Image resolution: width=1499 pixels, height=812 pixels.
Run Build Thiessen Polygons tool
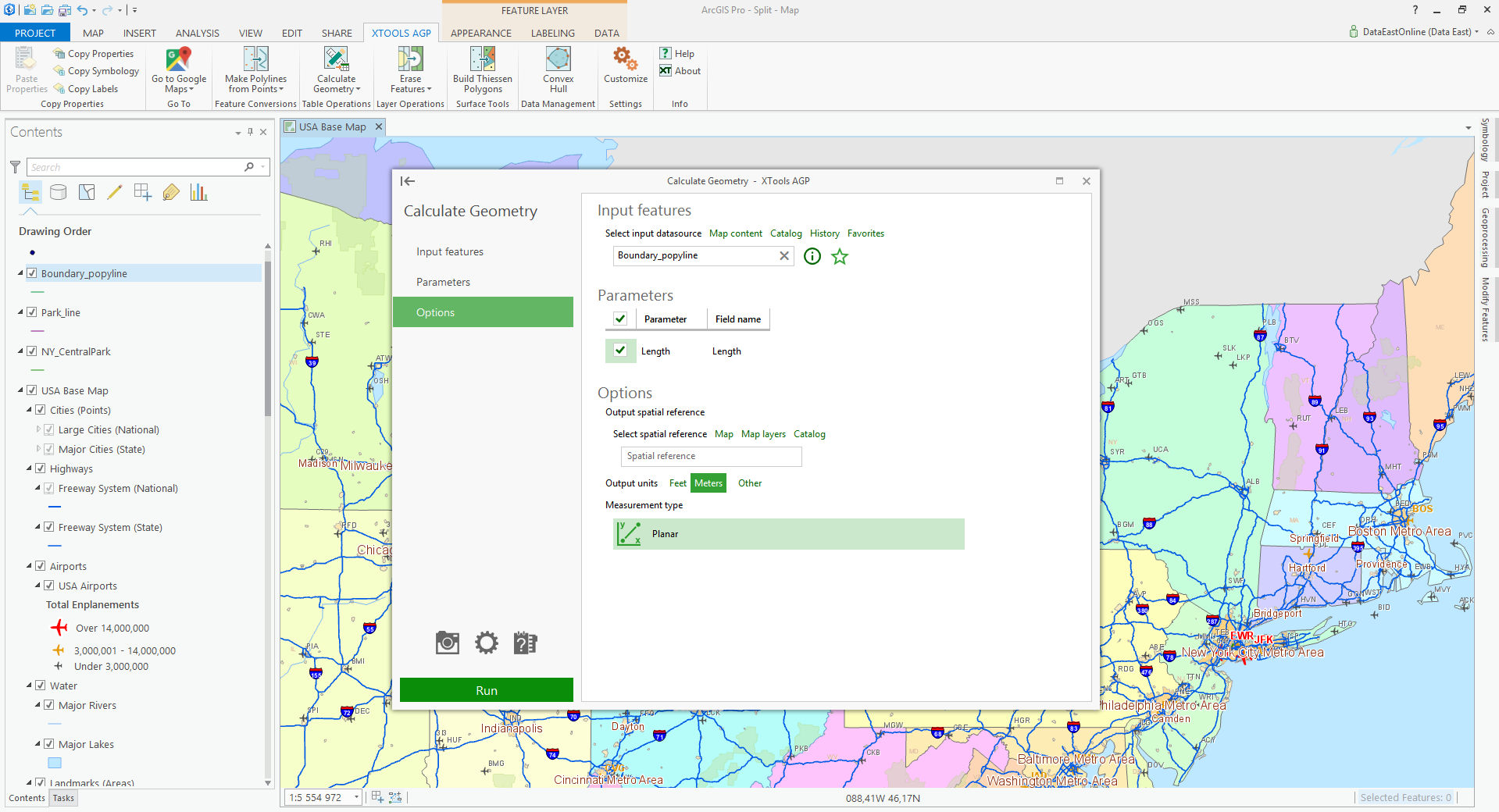(483, 70)
